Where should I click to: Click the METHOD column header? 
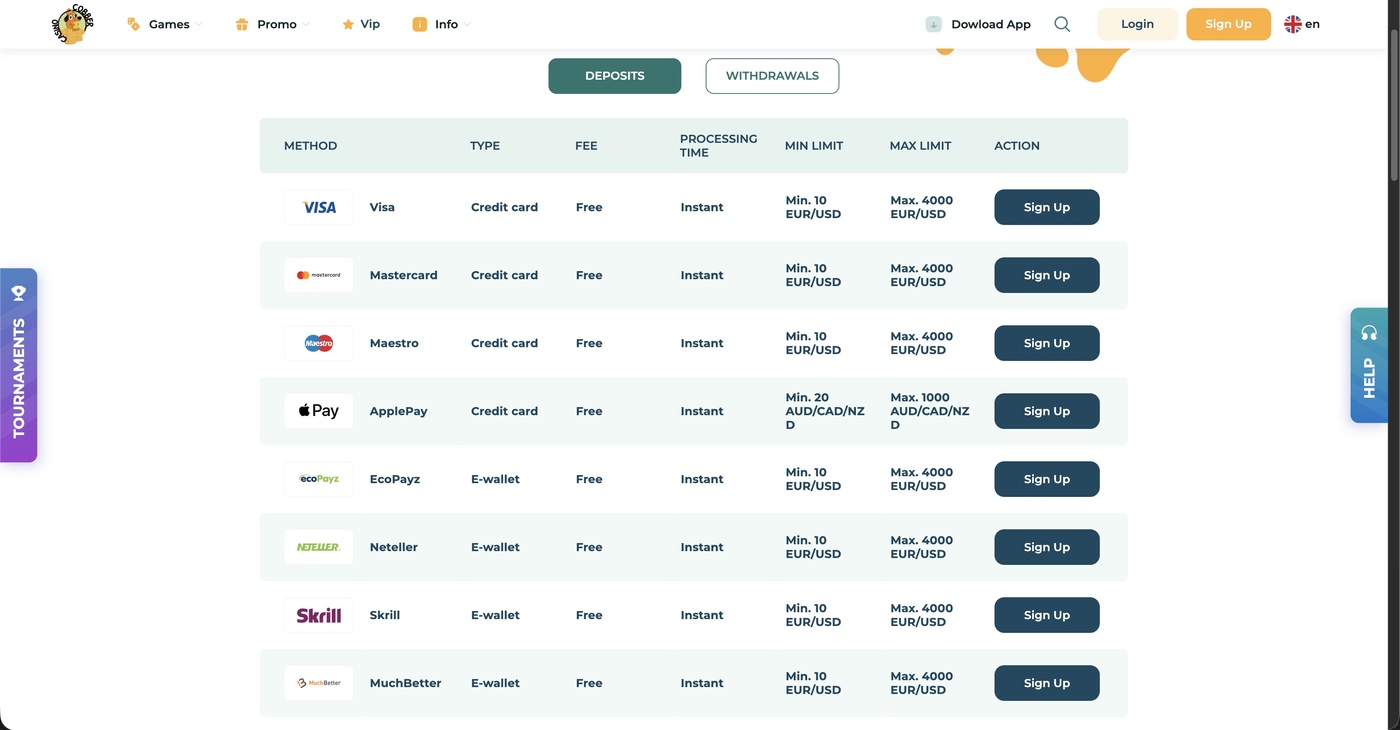click(x=311, y=146)
